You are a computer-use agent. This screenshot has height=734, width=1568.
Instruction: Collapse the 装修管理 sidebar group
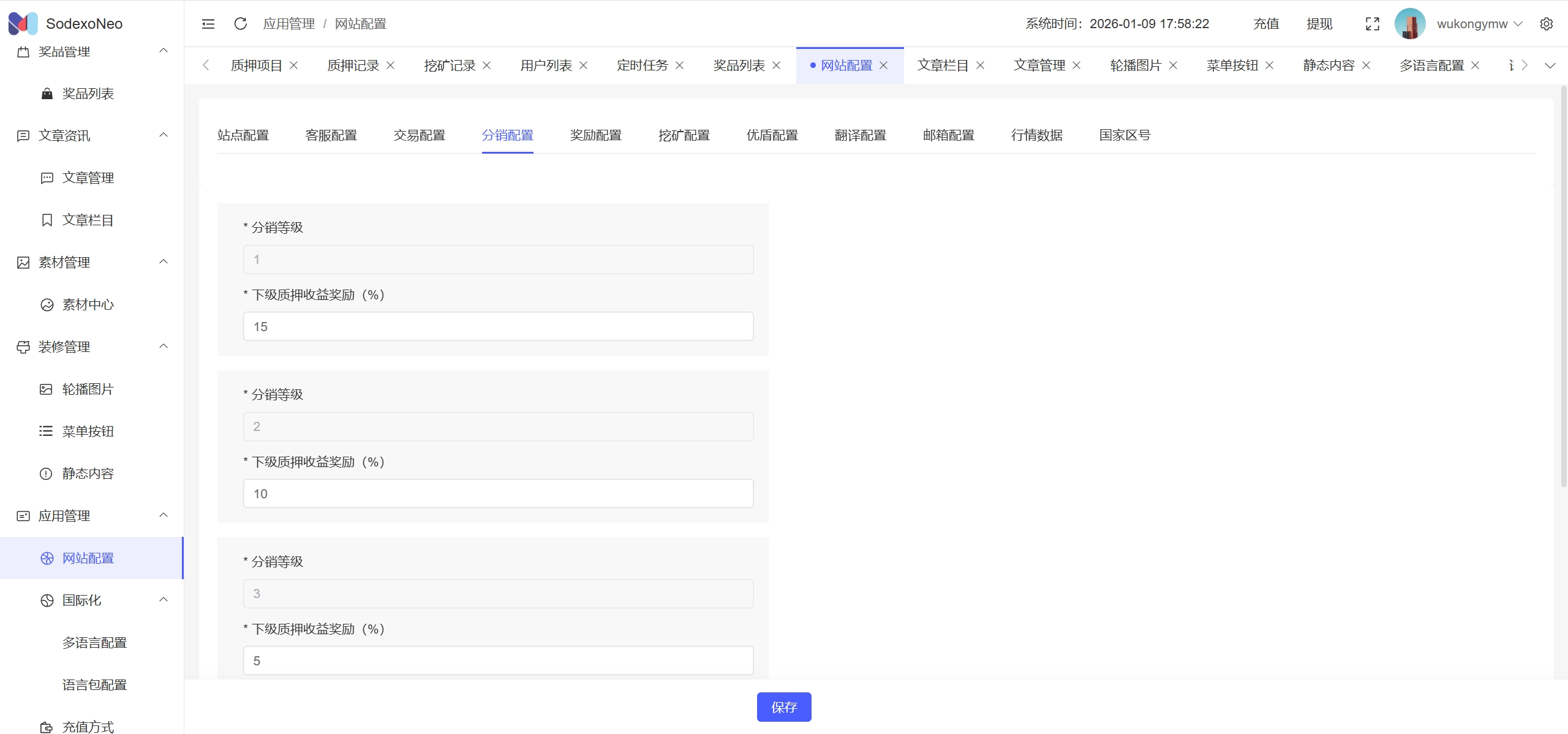coord(164,346)
